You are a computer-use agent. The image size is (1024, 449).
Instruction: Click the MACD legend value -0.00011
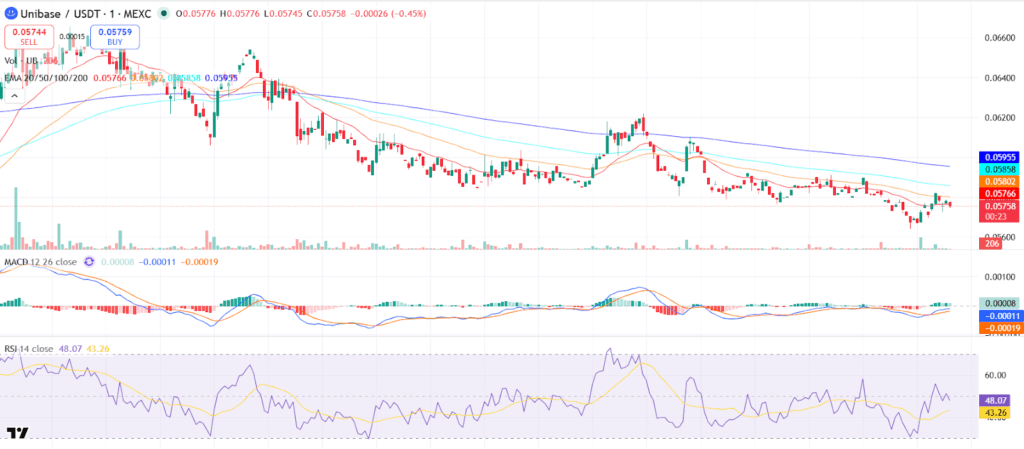(155, 262)
